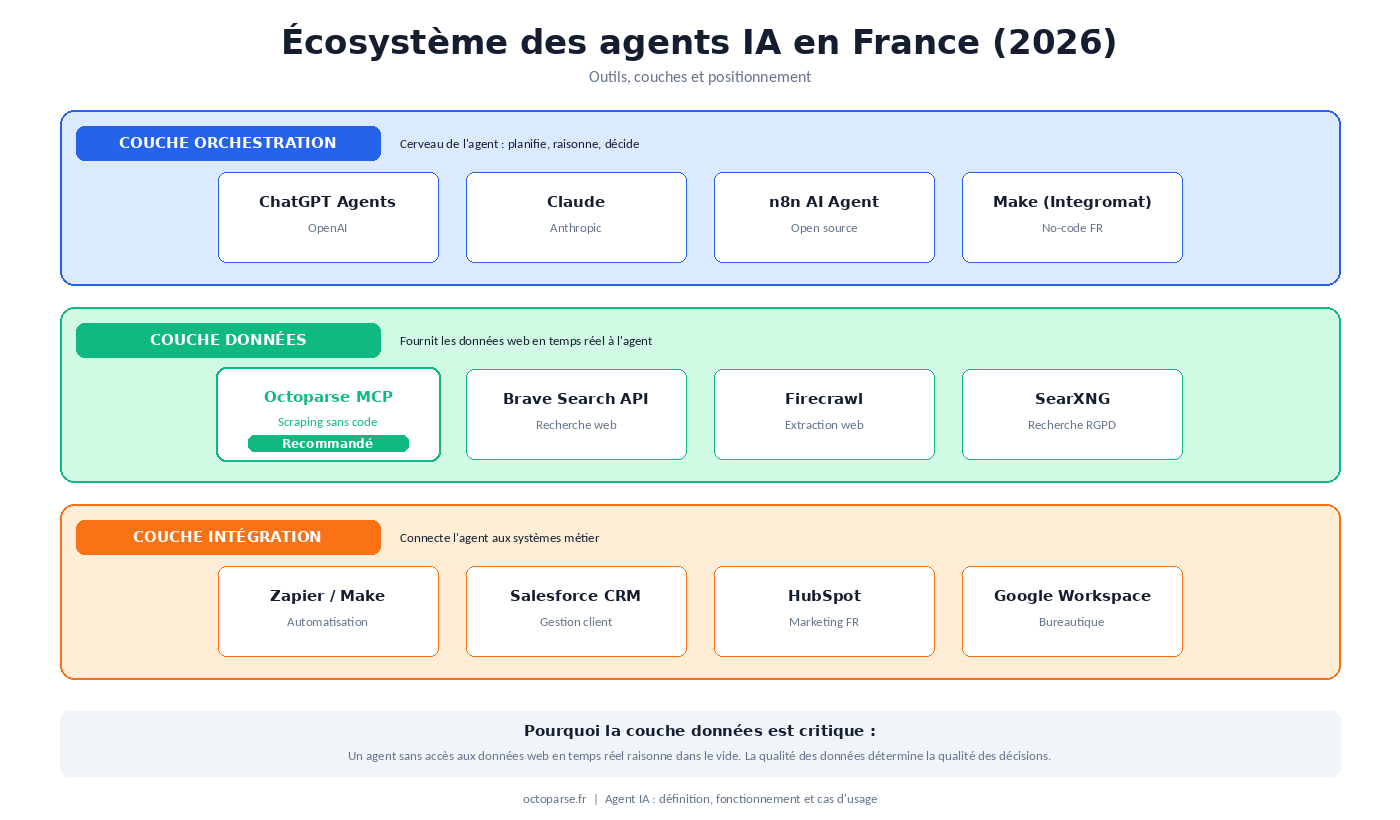1400x820 pixels.
Task: Select the critical data layer info box
Action: [x=700, y=743]
